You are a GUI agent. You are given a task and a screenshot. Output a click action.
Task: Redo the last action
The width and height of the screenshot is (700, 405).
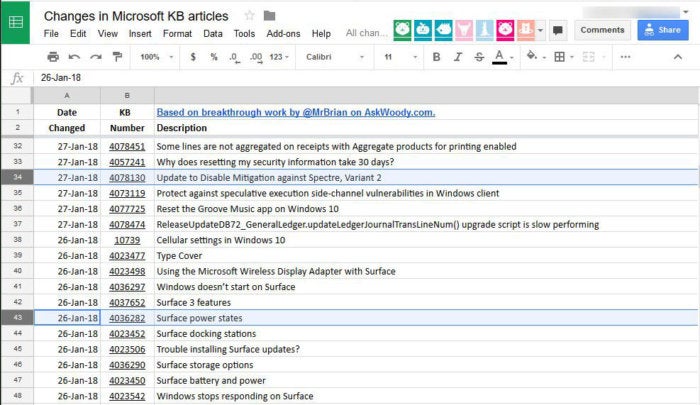click(x=96, y=57)
